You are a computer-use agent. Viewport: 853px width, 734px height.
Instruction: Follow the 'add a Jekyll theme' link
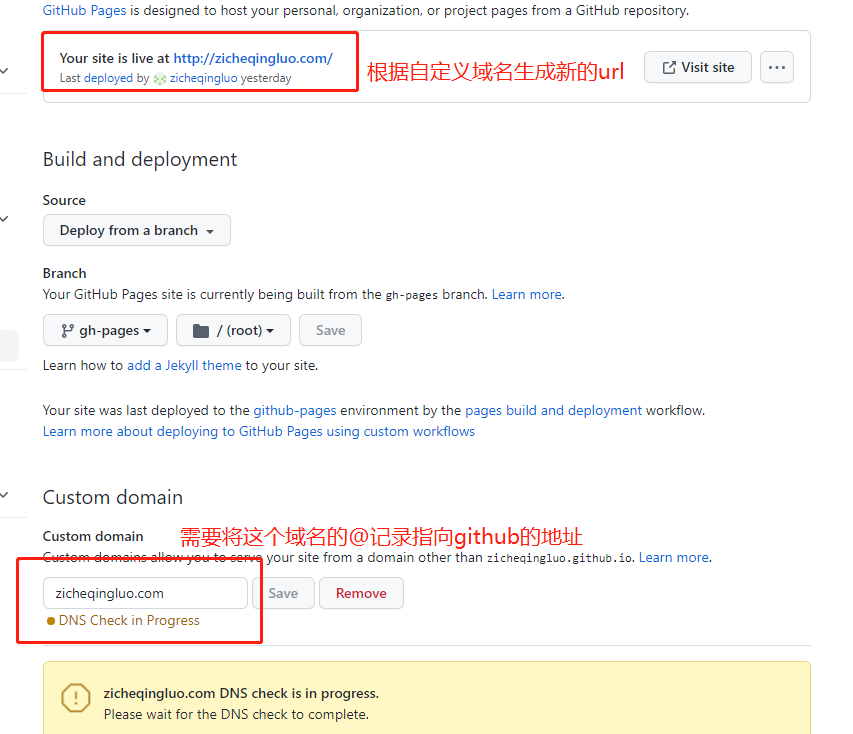point(184,365)
